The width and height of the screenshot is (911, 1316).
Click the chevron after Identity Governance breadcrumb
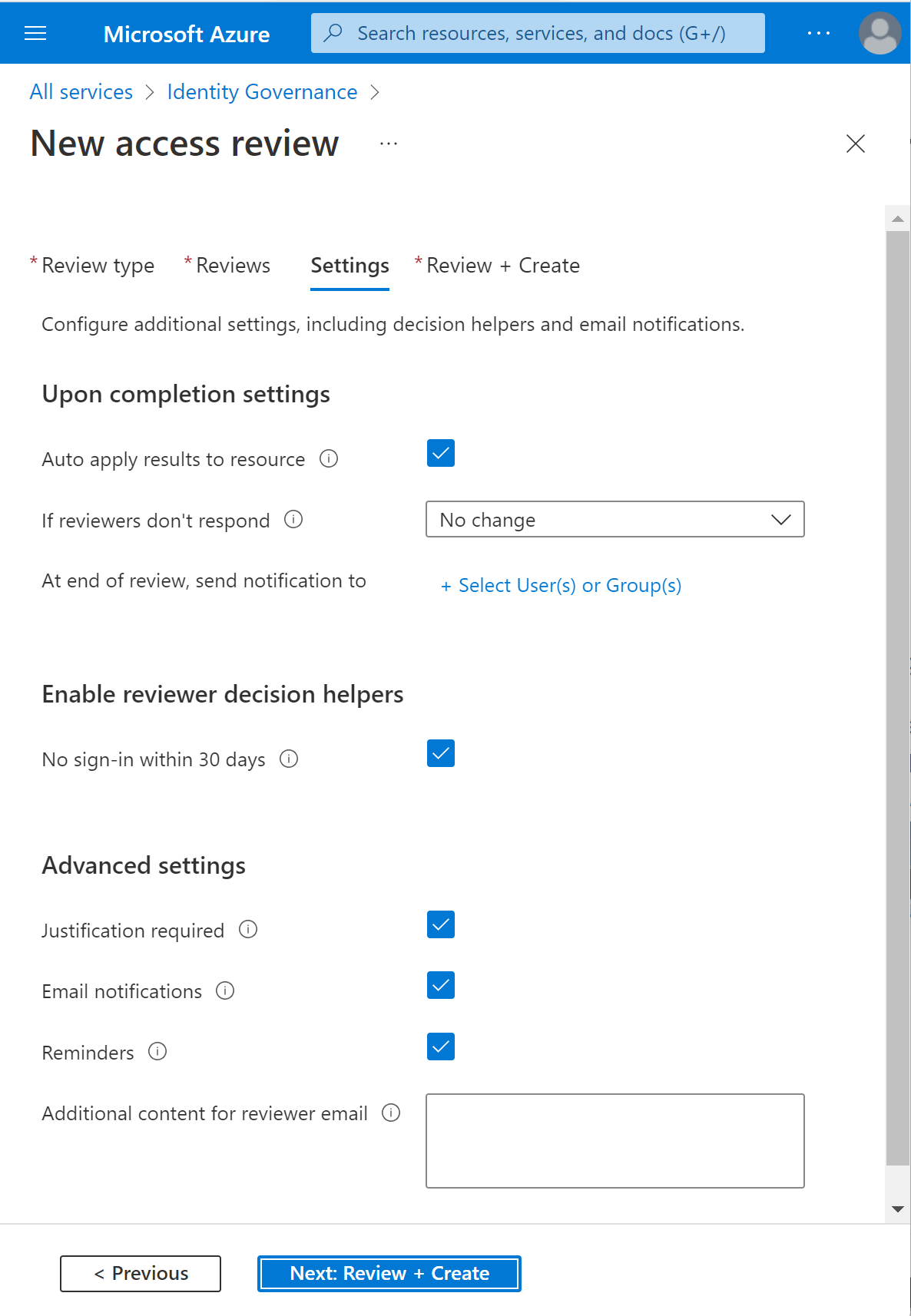(x=375, y=92)
